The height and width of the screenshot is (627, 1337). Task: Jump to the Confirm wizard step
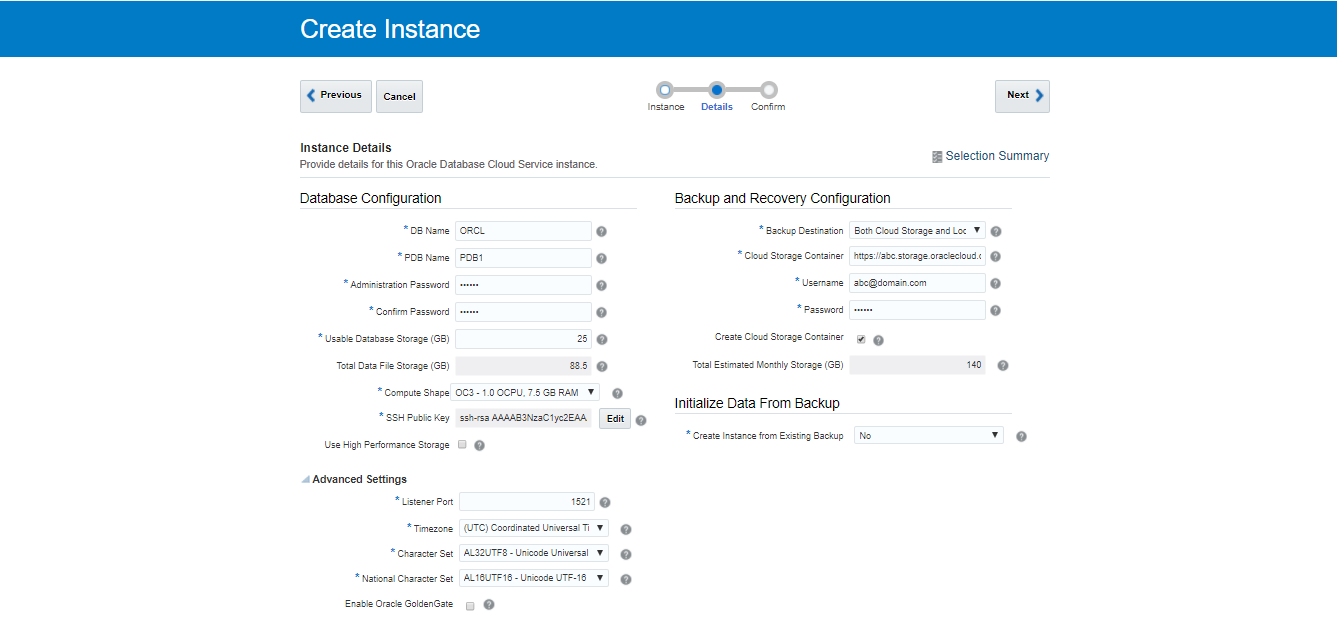(768, 90)
